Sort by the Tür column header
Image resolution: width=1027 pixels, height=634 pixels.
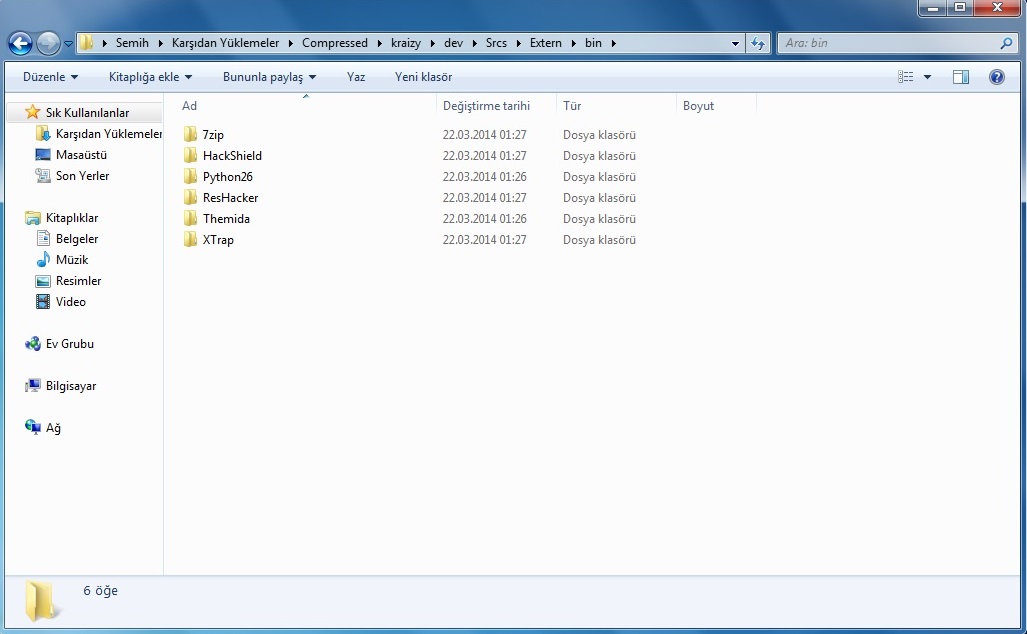click(x=616, y=105)
